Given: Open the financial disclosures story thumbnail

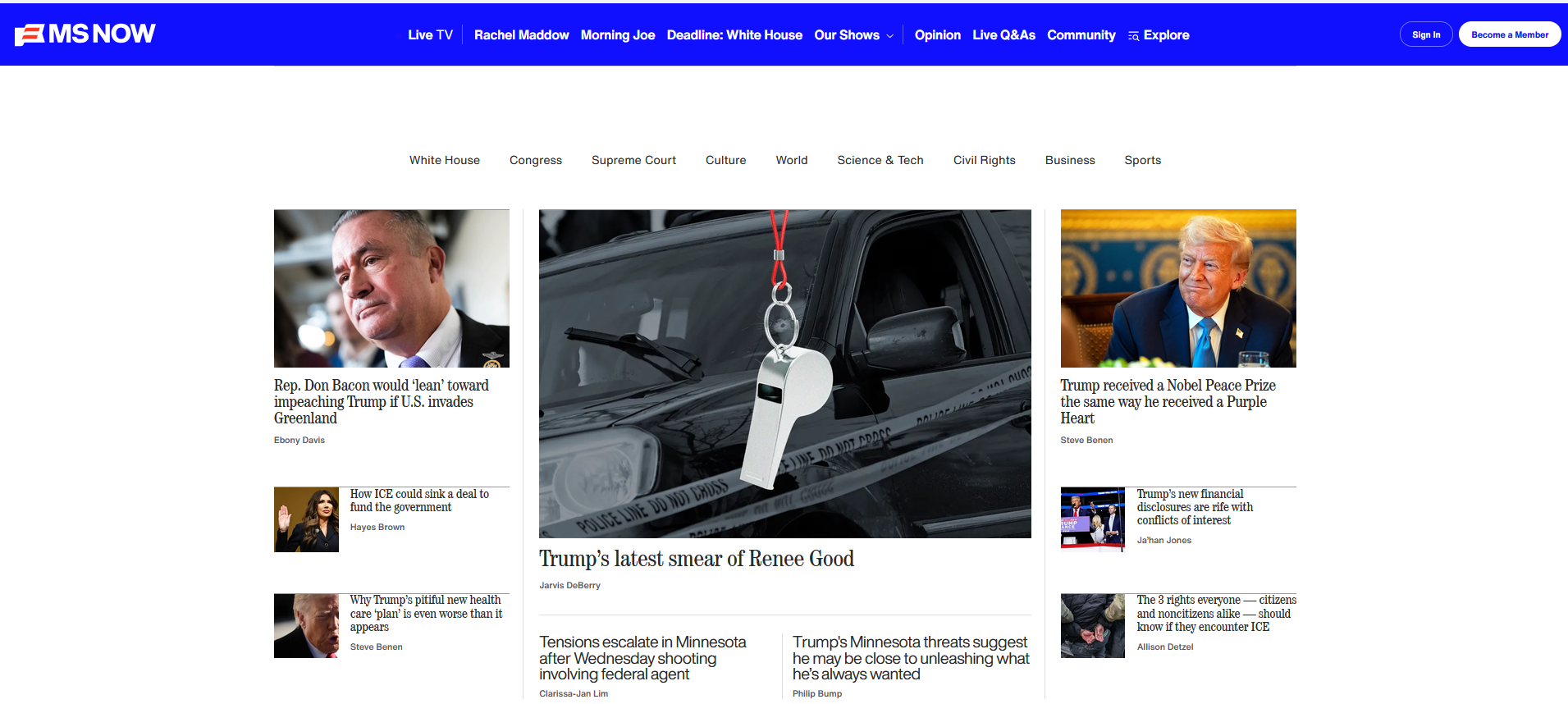Looking at the screenshot, I should [1093, 519].
